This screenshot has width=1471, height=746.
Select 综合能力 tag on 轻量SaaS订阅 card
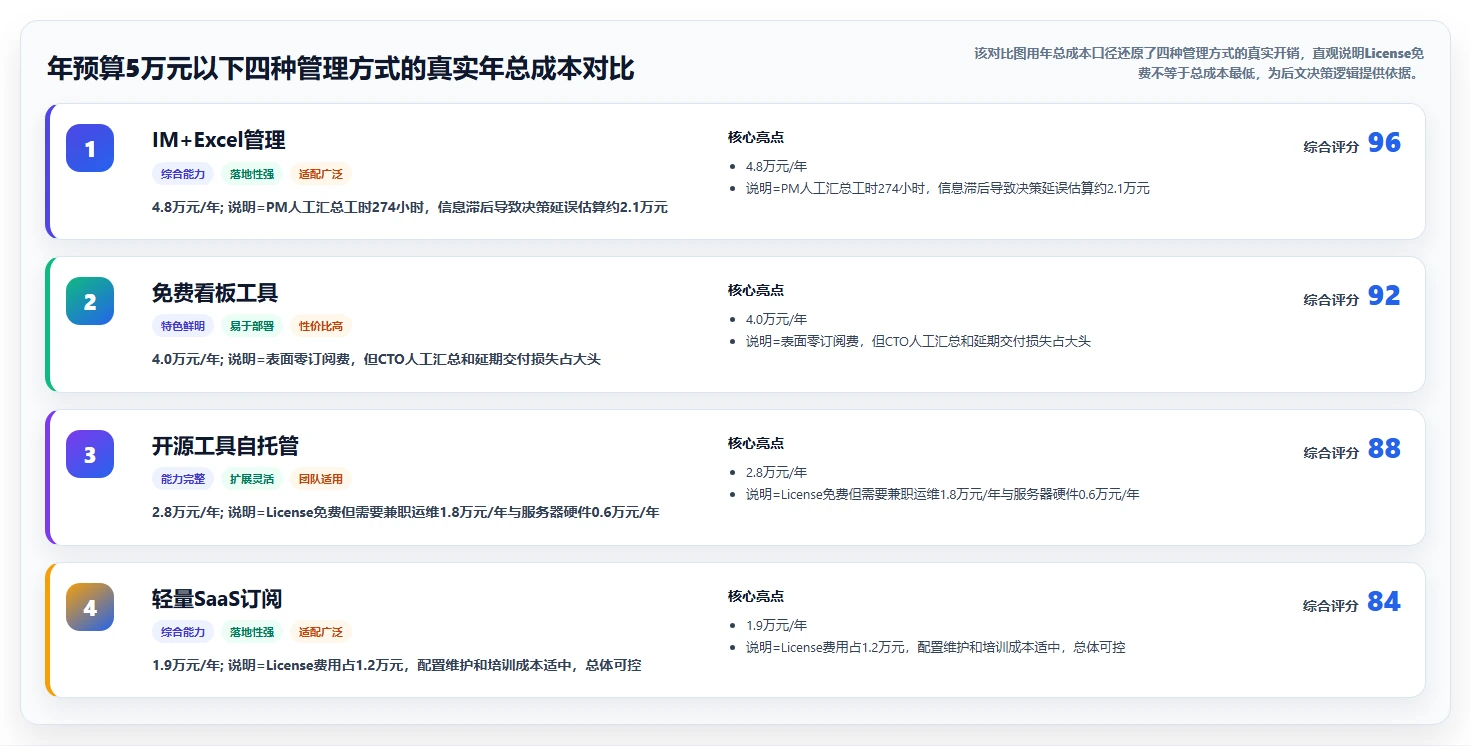coord(183,632)
